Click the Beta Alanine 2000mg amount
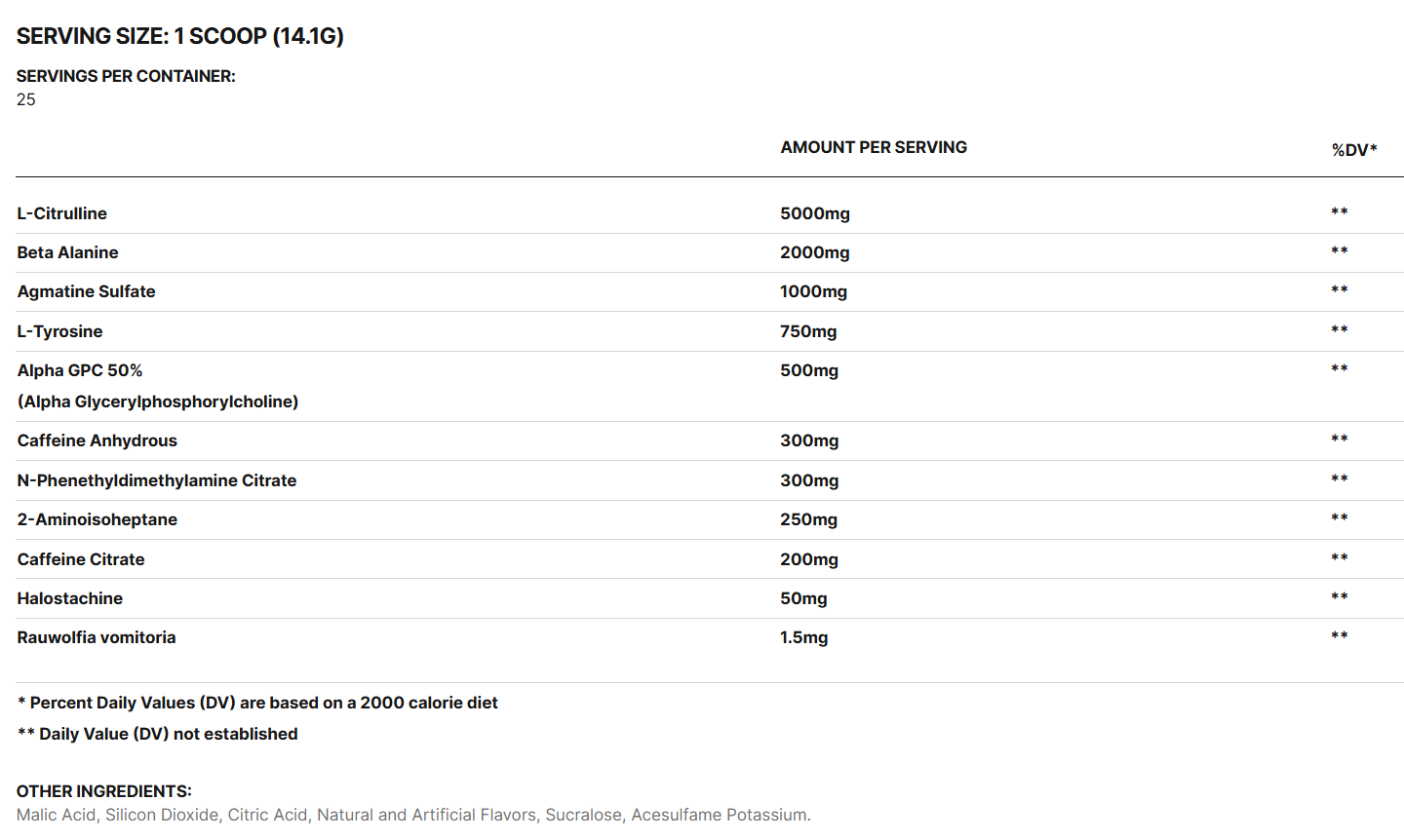This screenshot has width=1404, height=840. coord(814,252)
